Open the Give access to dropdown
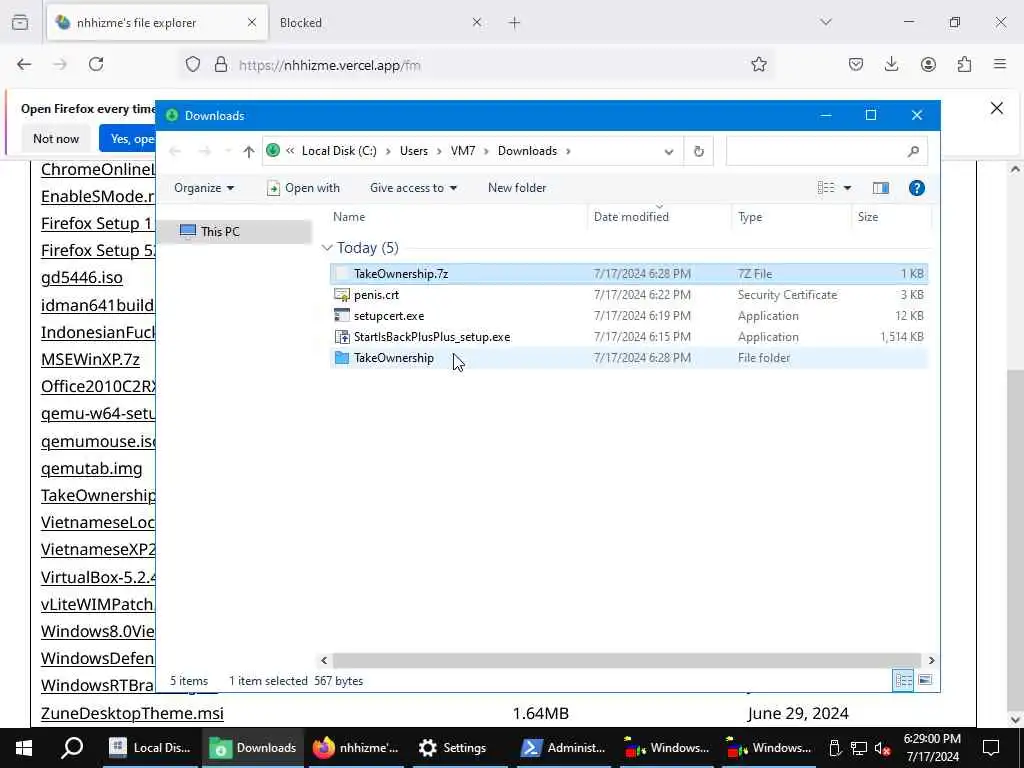Screen dimensions: 1024x768 tap(413, 188)
